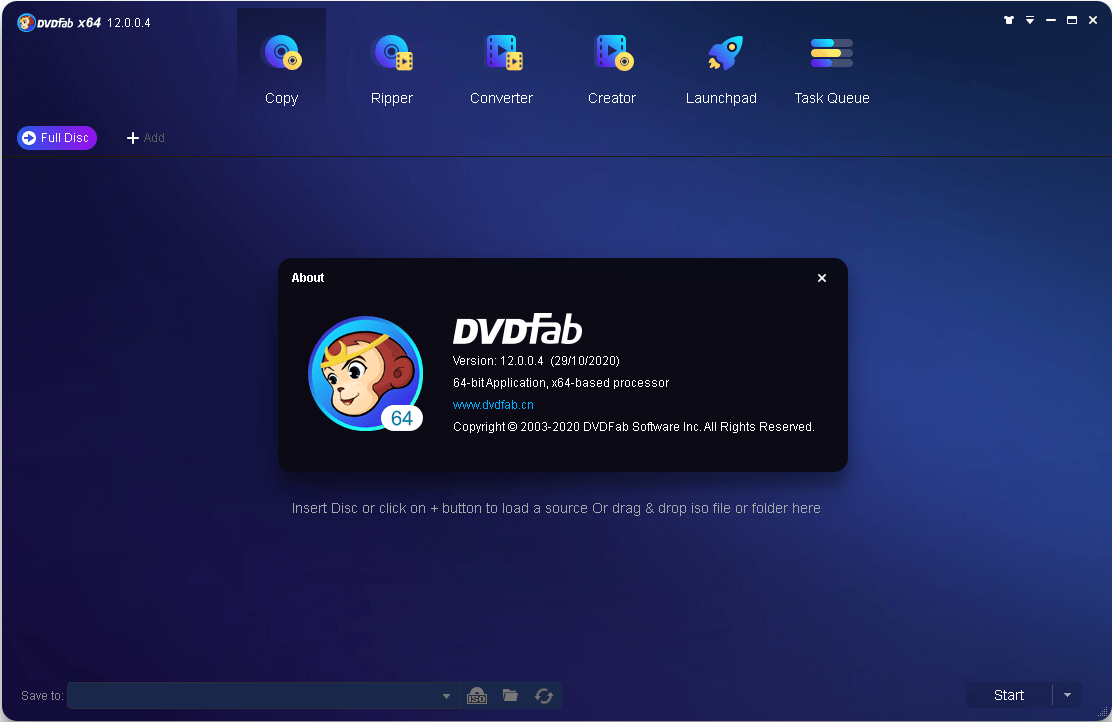This screenshot has height=722, width=1112.
Task: Click the DVDFab wordmark in About dialog
Action: click(517, 328)
